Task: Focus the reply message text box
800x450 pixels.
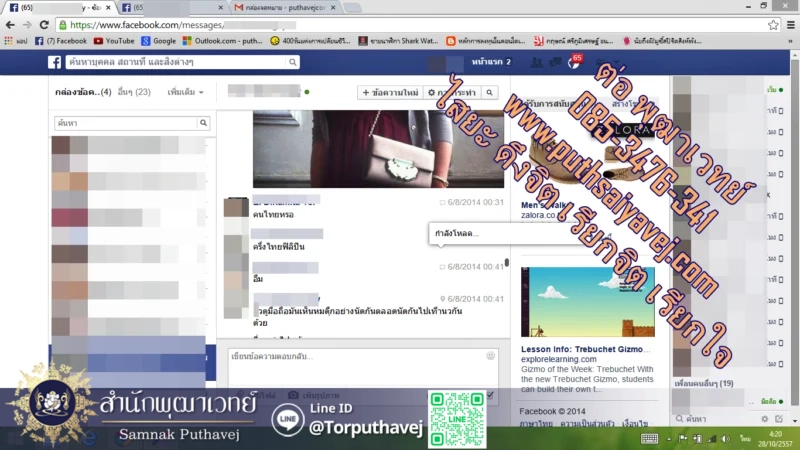Action: [x=363, y=367]
